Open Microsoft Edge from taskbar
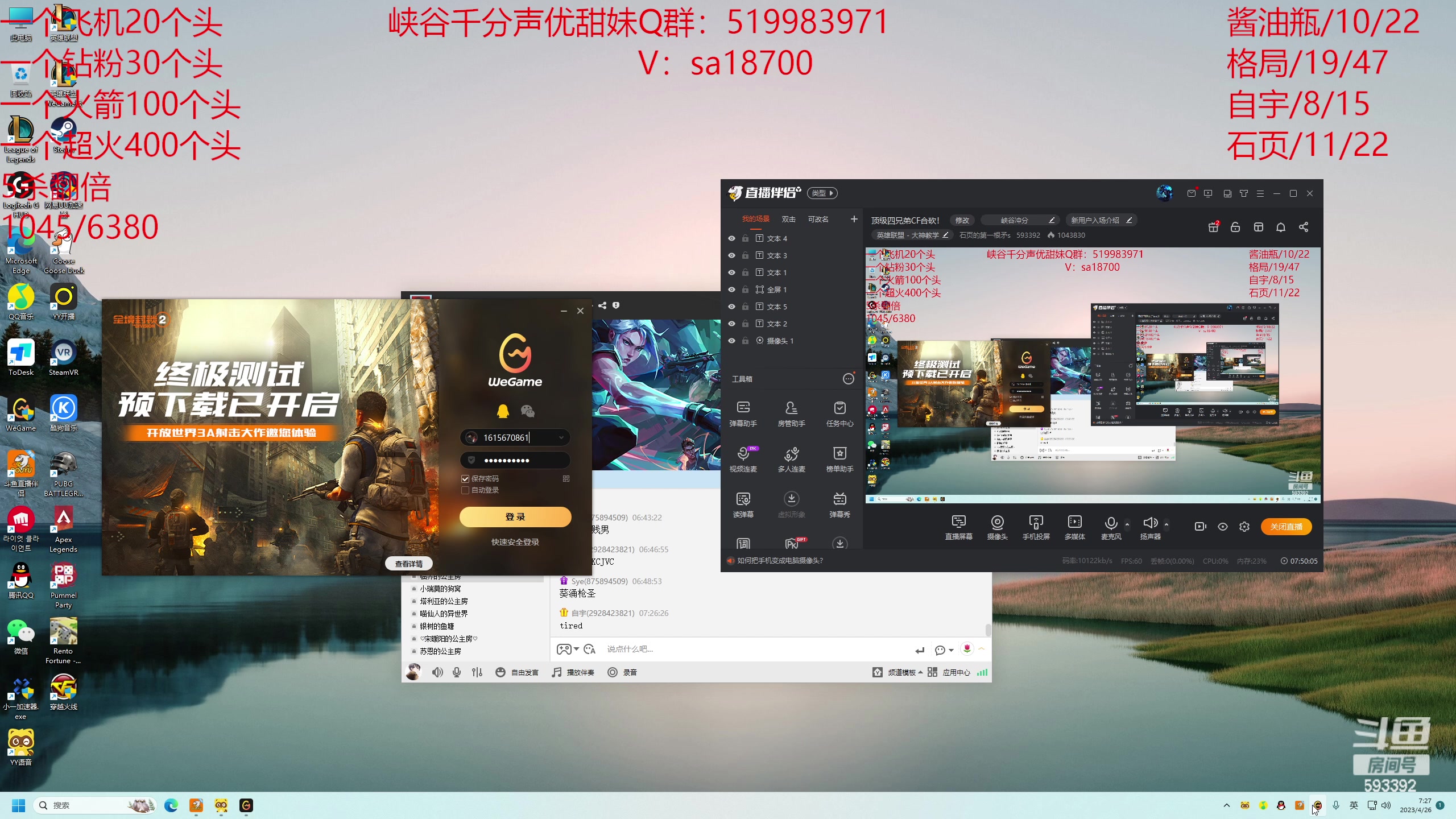 [171, 805]
